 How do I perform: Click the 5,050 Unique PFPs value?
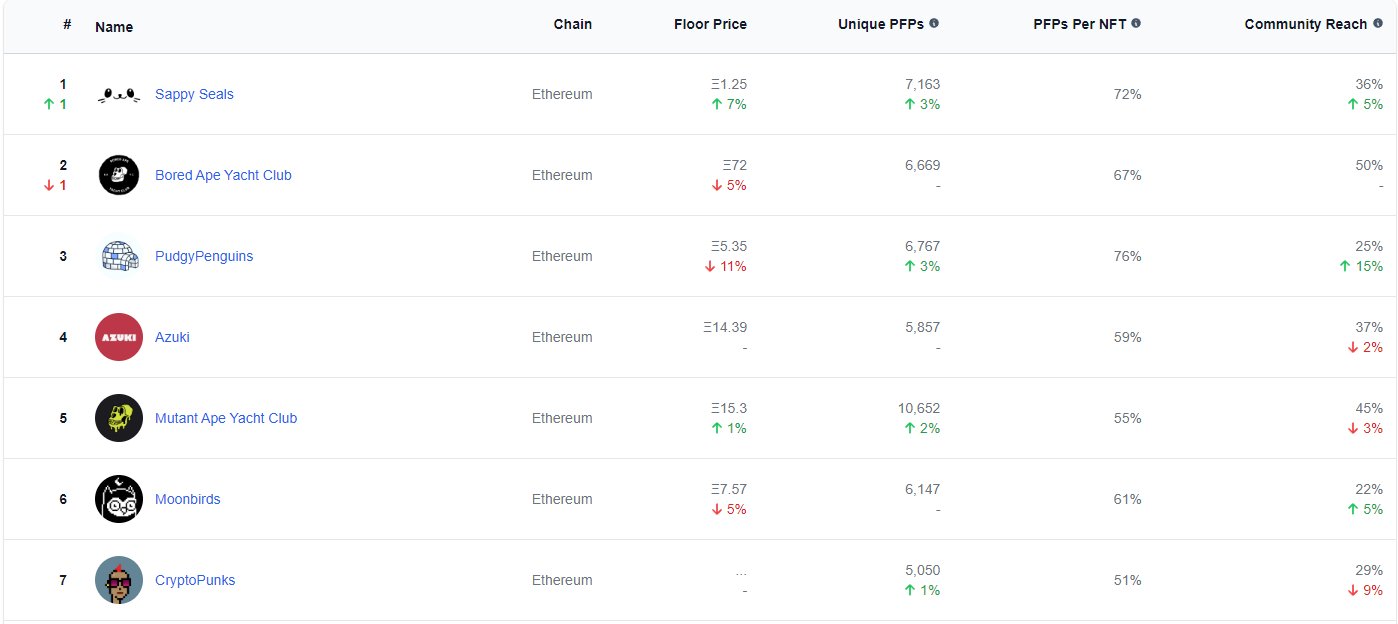pos(923,570)
